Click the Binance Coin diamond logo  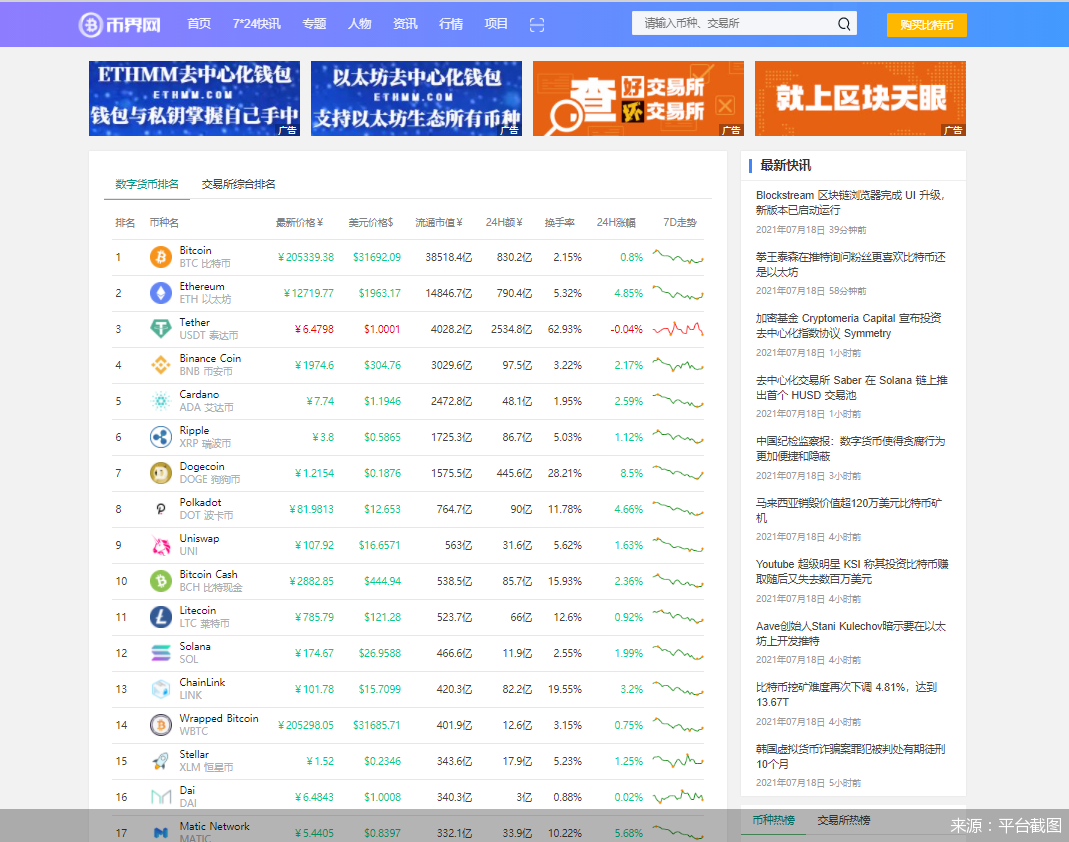pyautogui.click(x=160, y=364)
